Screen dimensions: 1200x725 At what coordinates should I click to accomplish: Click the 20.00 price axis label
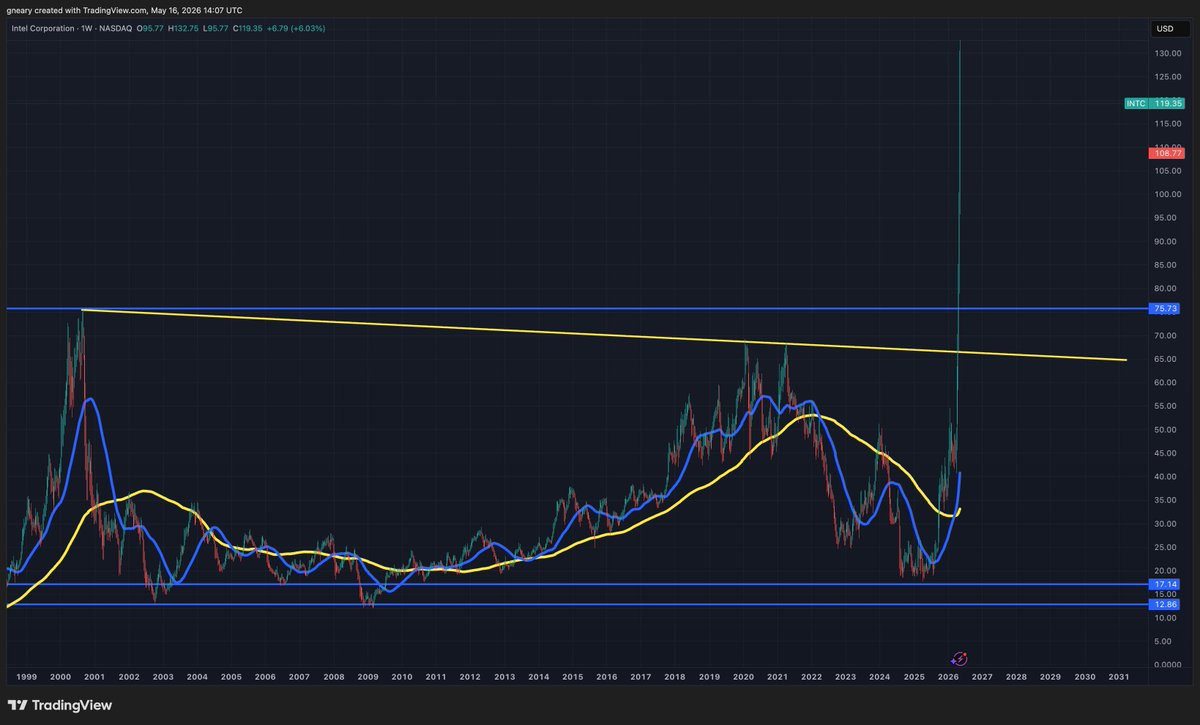click(x=1166, y=571)
